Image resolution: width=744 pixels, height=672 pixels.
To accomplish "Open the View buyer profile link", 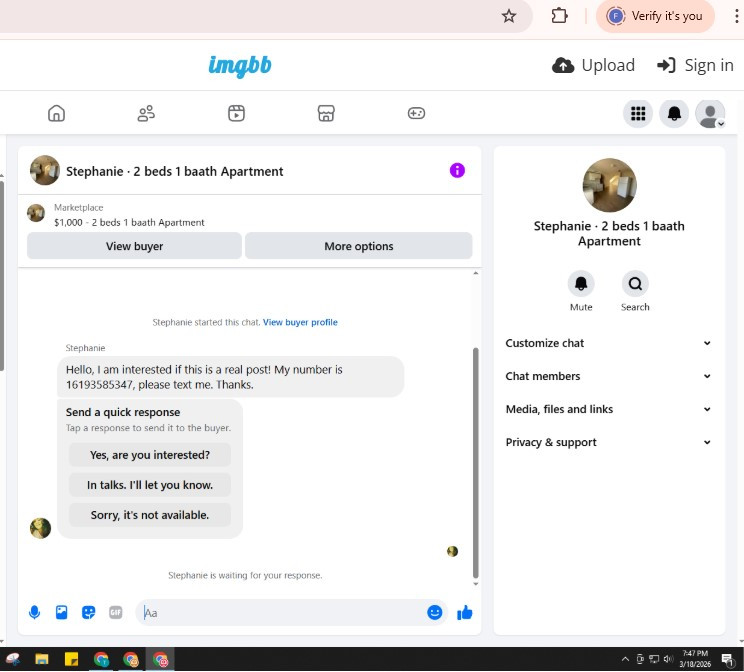I will coord(300,322).
